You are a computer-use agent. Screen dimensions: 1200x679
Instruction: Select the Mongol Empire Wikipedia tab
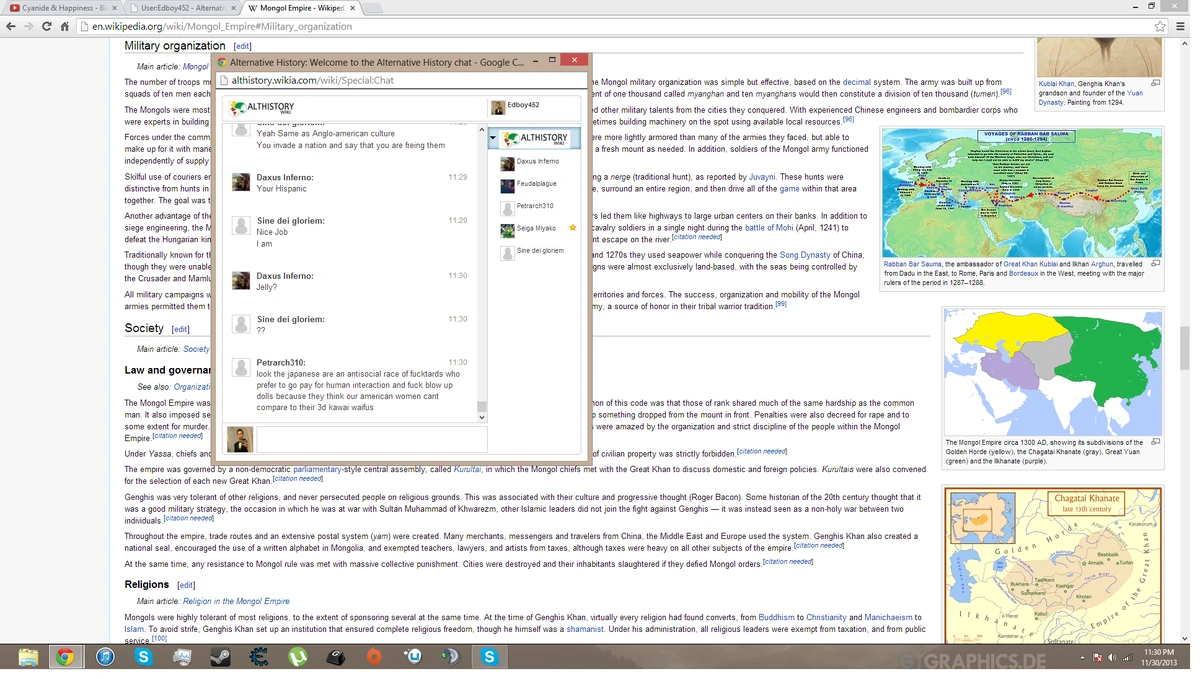(x=300, y=8)
